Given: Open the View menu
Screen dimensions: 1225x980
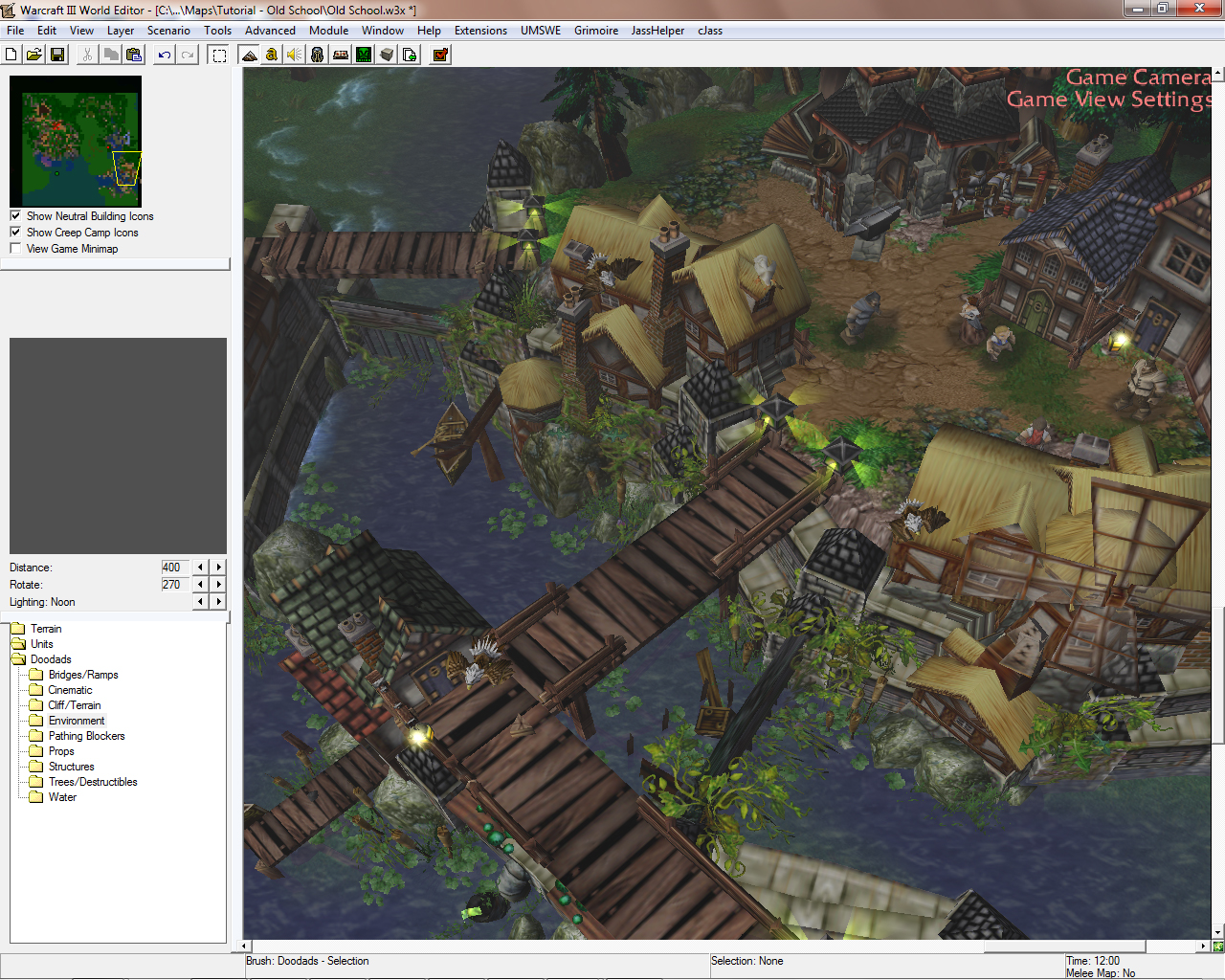Looking at the screenshot, I should coord(82,31).
